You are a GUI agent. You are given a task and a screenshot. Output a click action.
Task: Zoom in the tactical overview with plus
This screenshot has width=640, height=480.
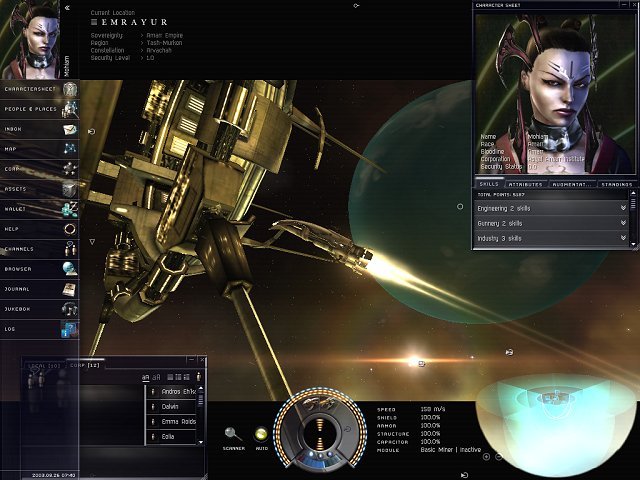point(486,457)
